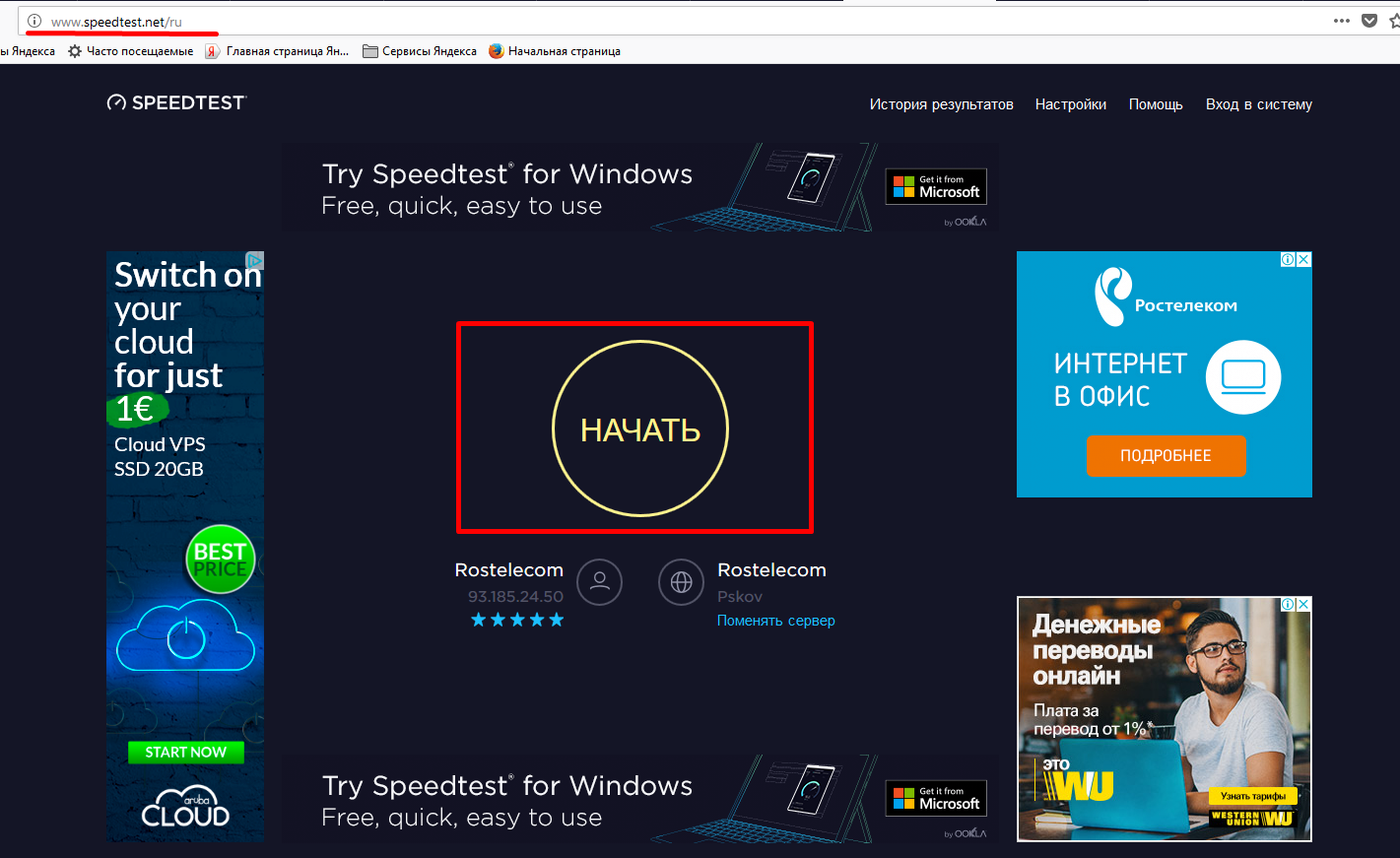1400x858 pixels.
Task: Click Узнать тарифы button in Western Union ad
Action: tap(1253, 796)
